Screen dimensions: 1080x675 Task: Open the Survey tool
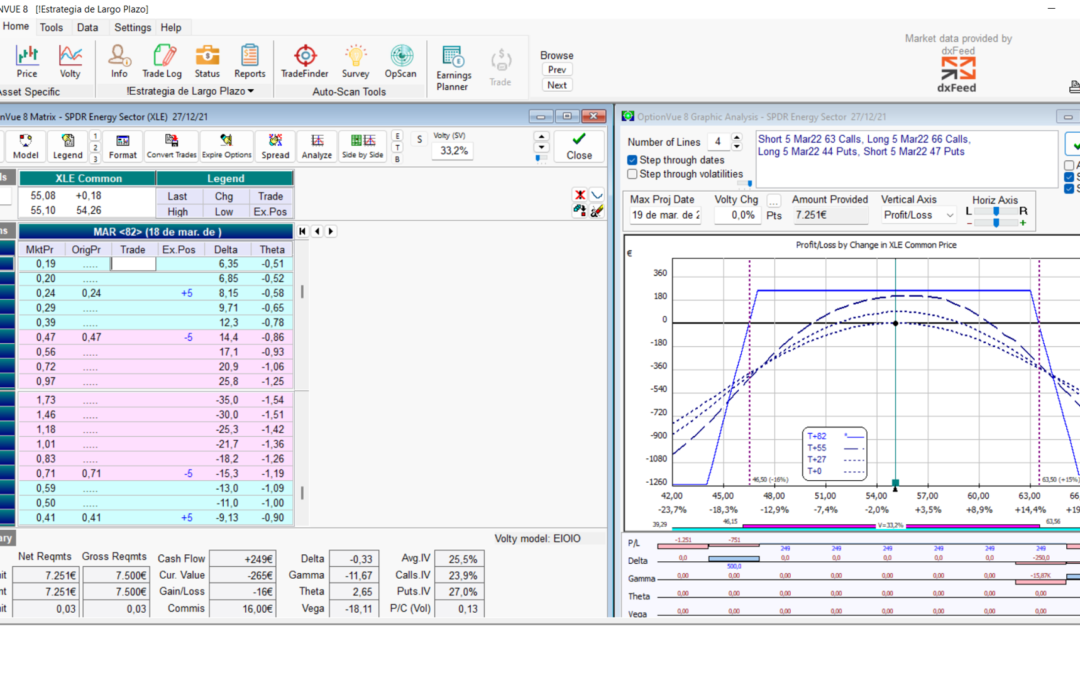[x=355, y=61]
